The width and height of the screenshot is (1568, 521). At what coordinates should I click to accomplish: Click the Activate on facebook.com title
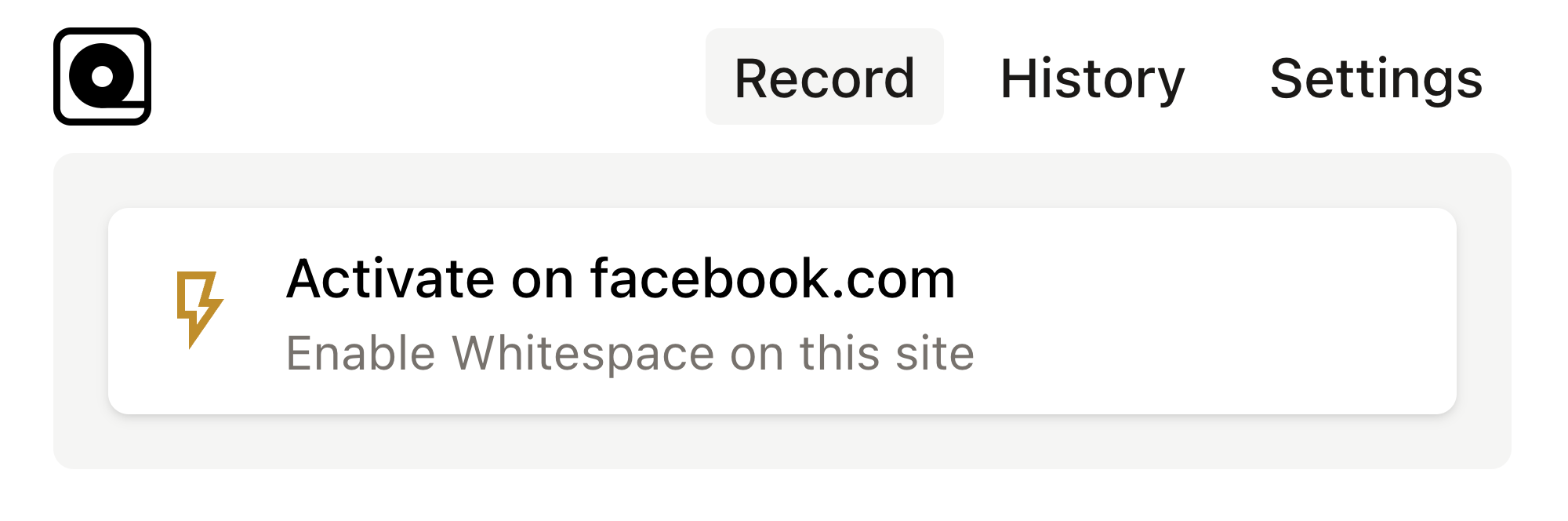pyautogui.click(x=620, y=279)
